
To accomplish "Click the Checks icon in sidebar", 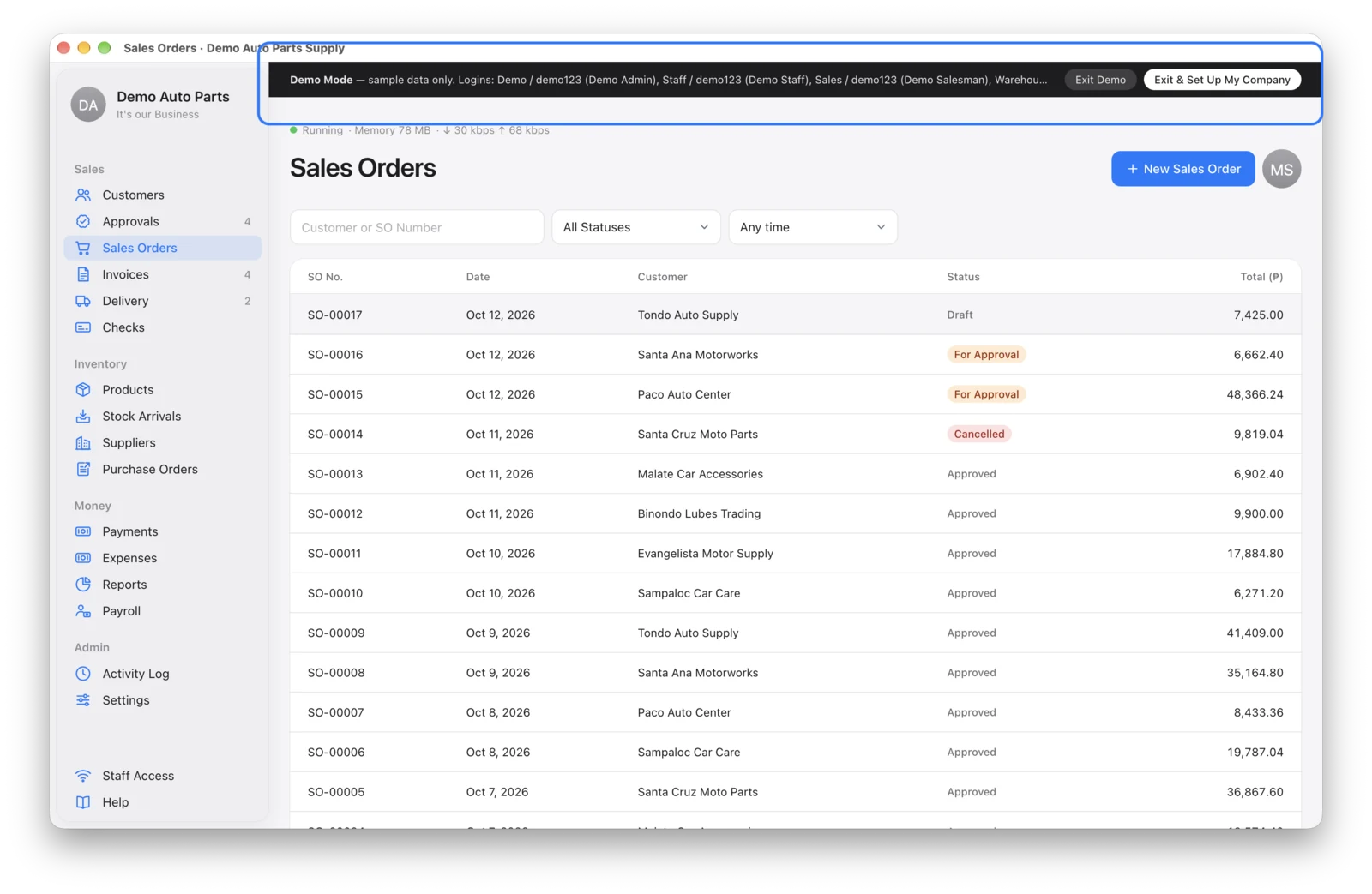I will (83, 327).
